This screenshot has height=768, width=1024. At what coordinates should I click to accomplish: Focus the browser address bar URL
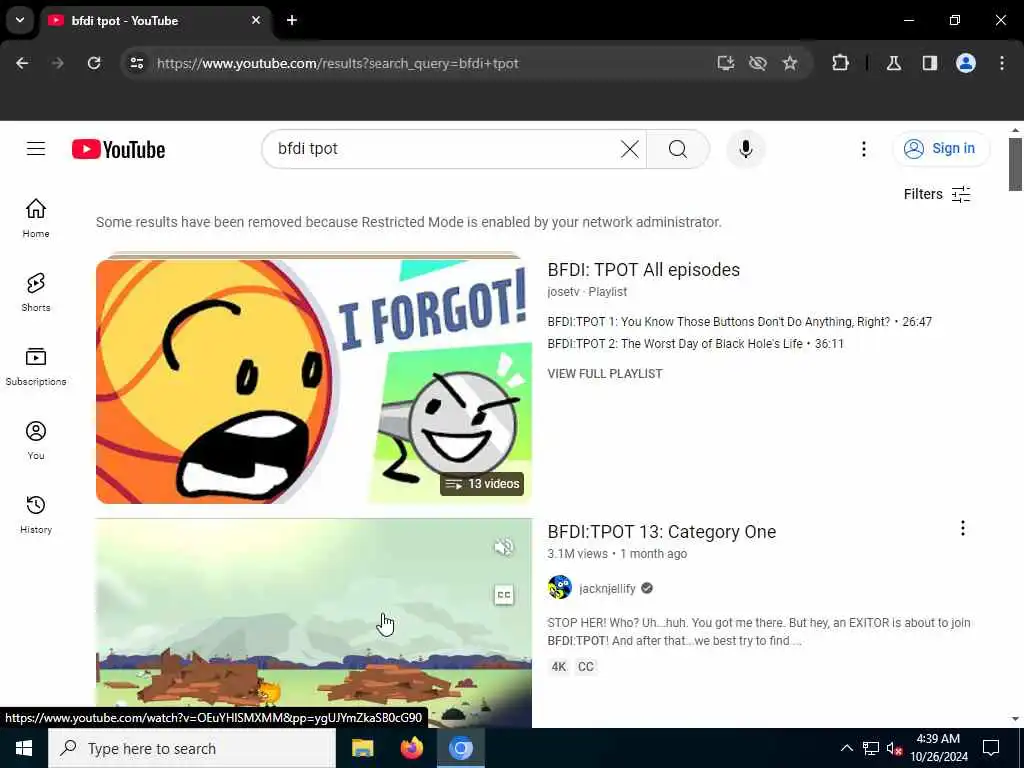[x=338, y=63]
